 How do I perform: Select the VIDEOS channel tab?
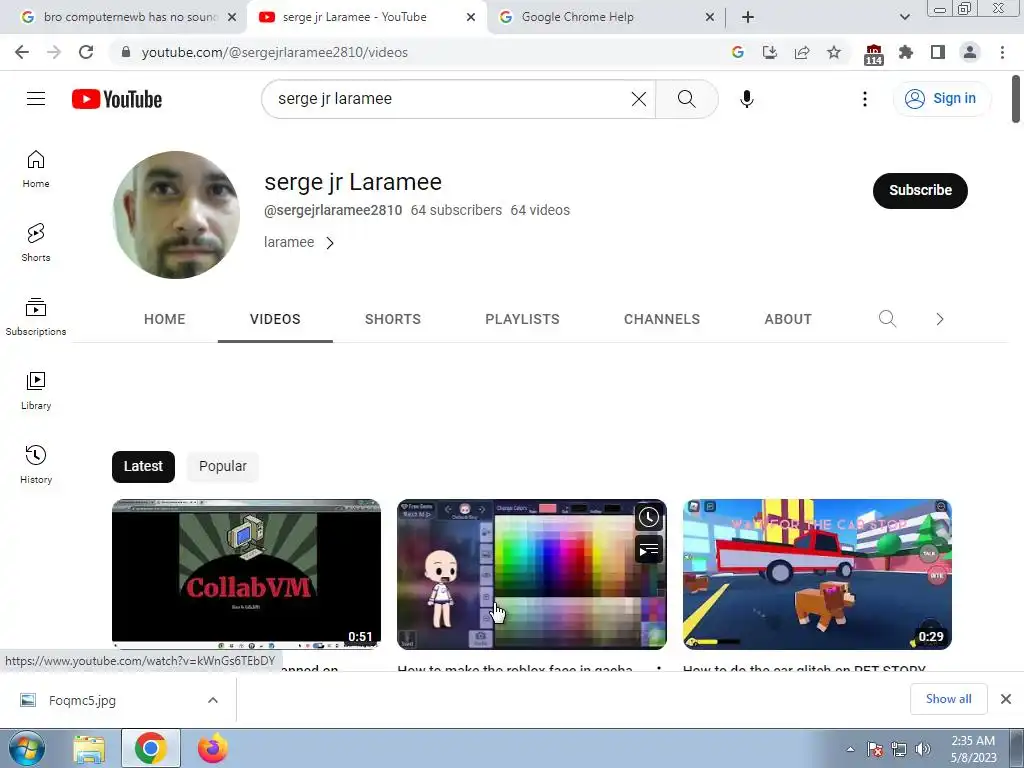pos(275,319)
